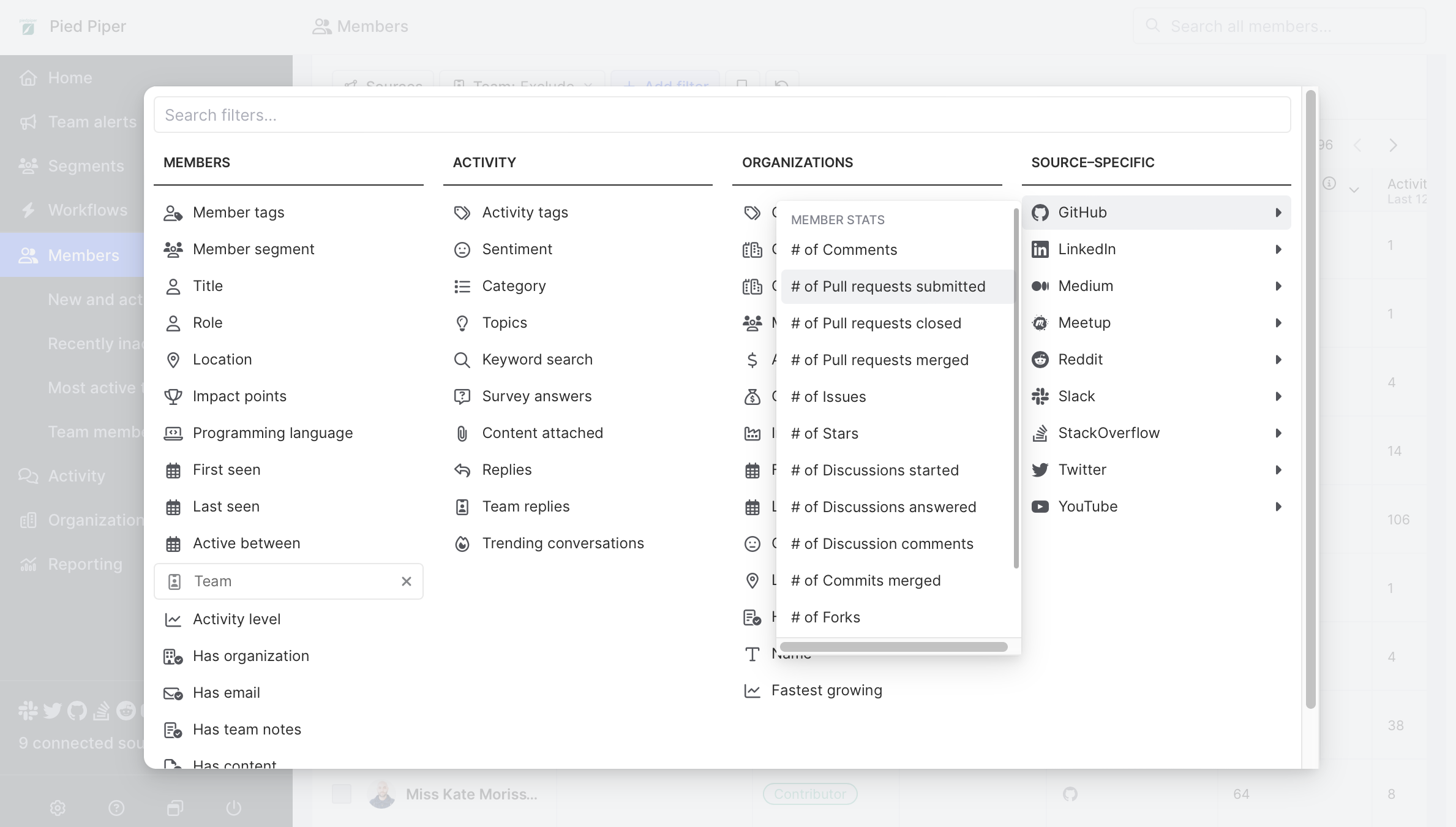Open the YouTube submenu chevron

tap(1278, 507)
